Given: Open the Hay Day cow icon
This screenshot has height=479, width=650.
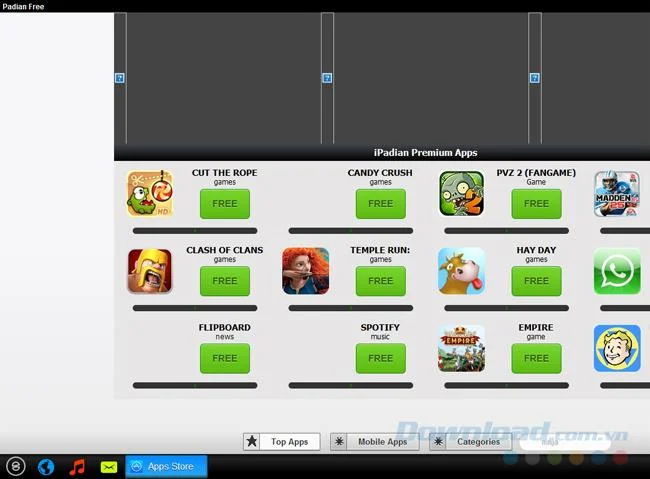Looking at the screenshot, I should 461,271.
